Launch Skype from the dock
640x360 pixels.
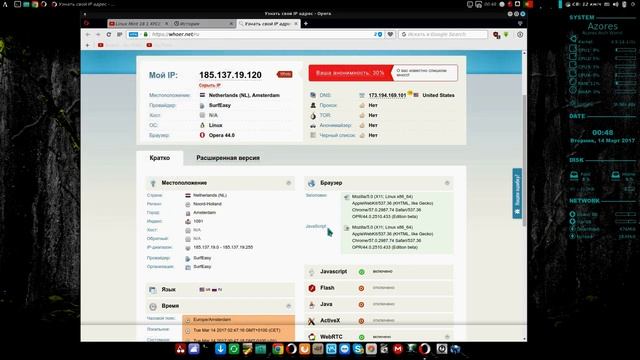click(x=358, y=349)
